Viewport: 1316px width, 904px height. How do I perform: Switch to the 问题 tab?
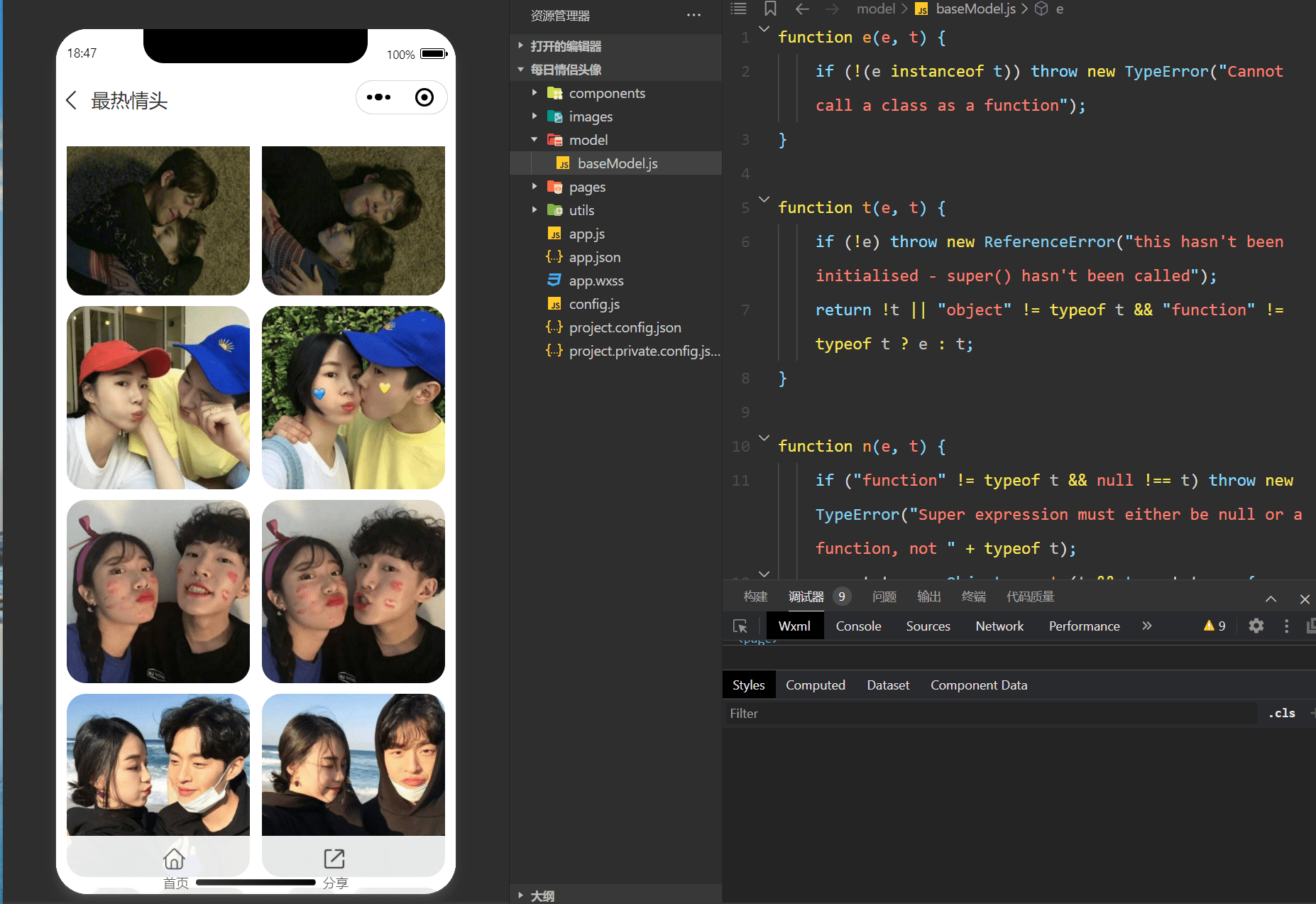(884, 597)
